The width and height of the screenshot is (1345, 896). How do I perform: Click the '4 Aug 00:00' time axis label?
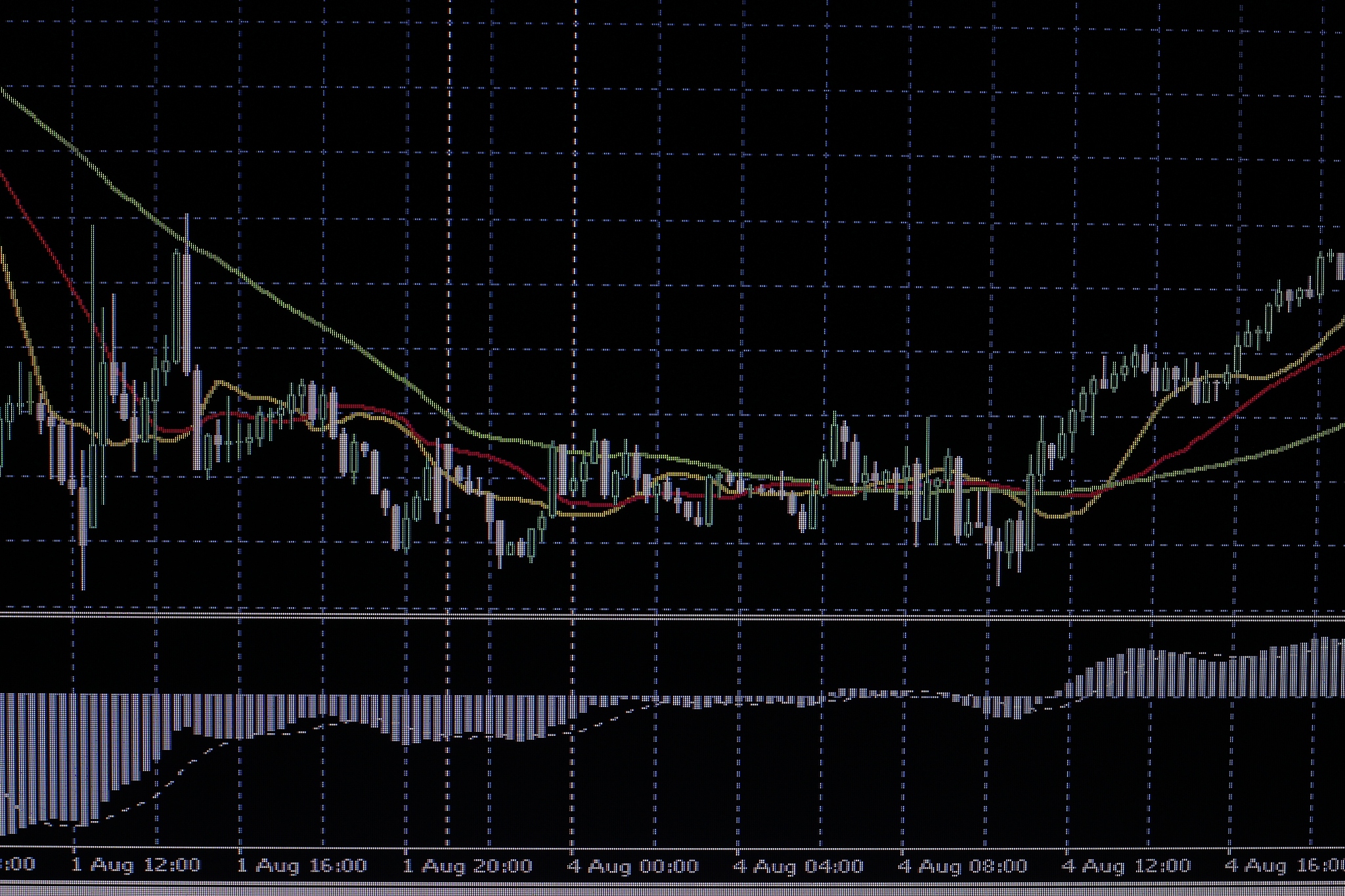pos(633,866)
